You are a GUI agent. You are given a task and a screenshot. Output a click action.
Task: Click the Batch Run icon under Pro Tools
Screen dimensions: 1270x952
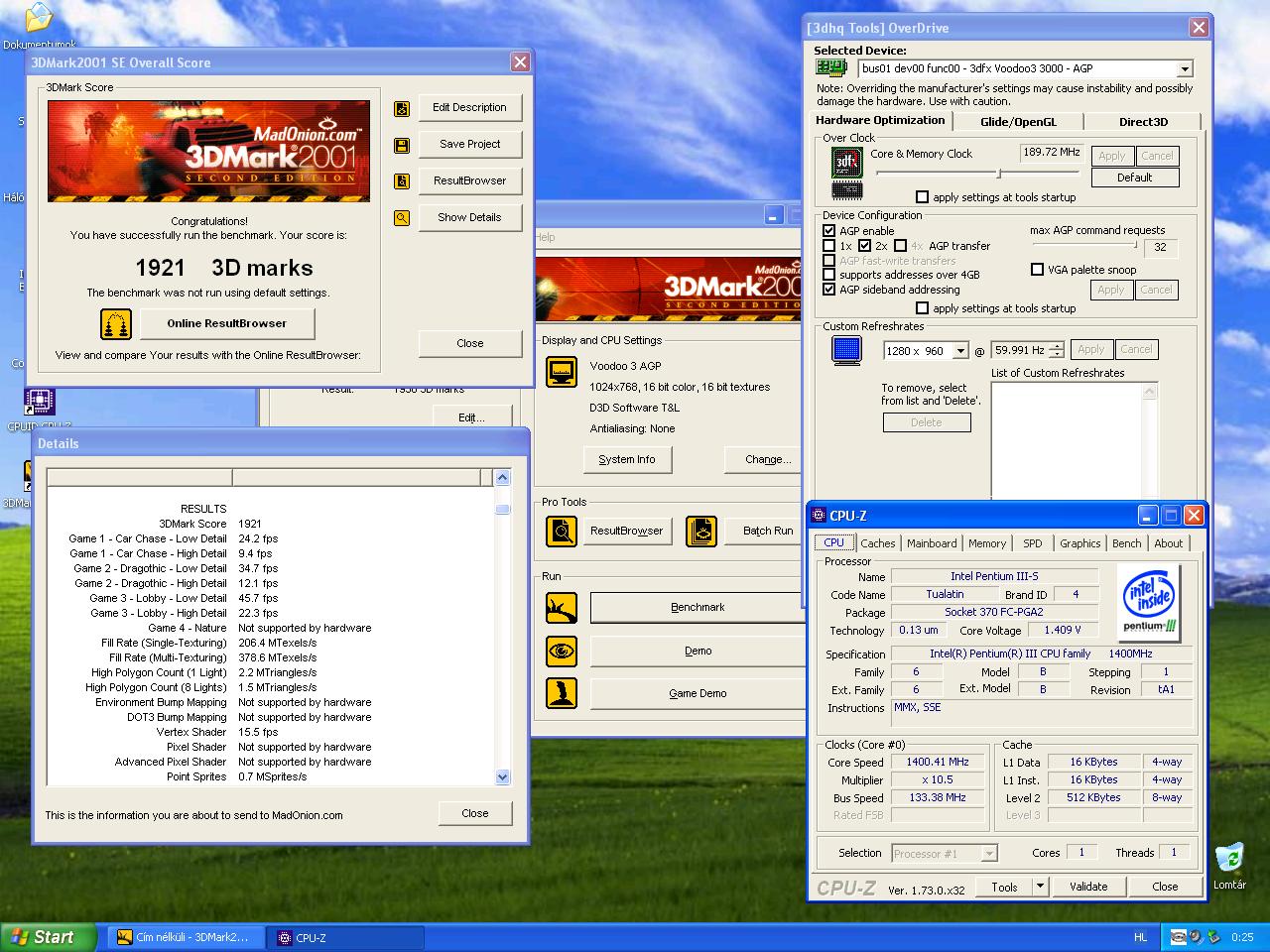tap(701, 532)
